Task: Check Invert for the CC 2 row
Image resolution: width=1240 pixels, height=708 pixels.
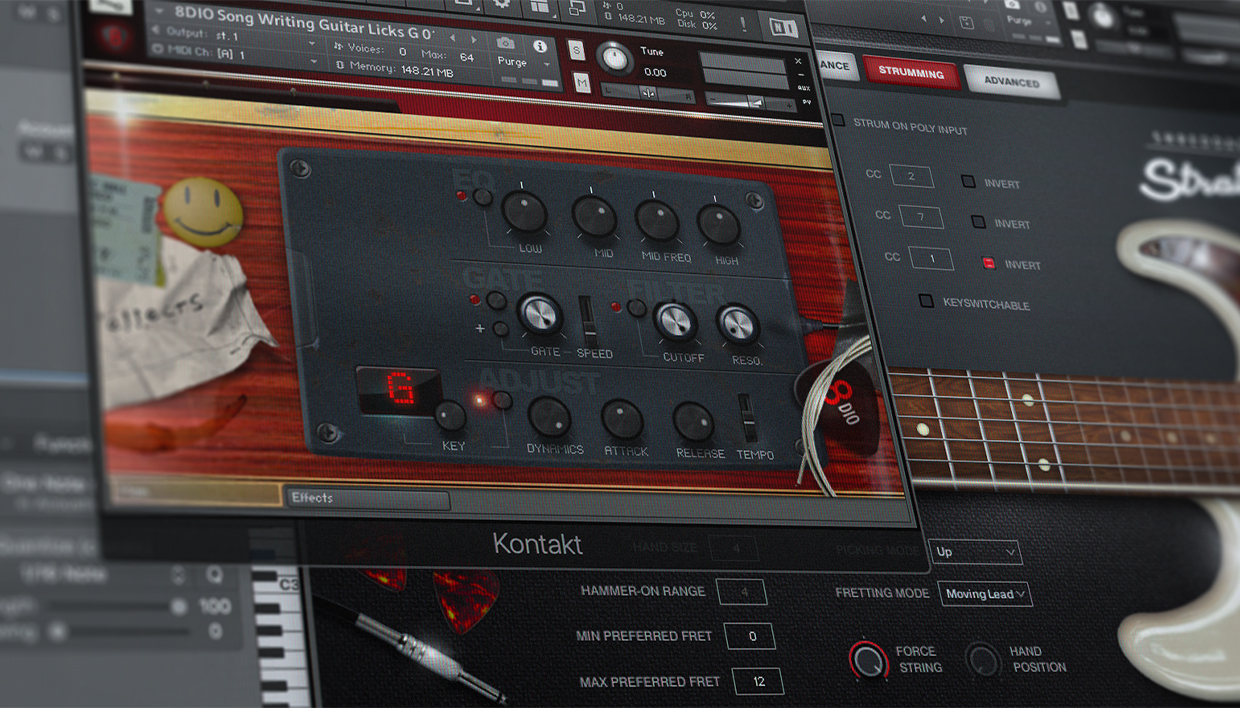Action: coord(968,182)
